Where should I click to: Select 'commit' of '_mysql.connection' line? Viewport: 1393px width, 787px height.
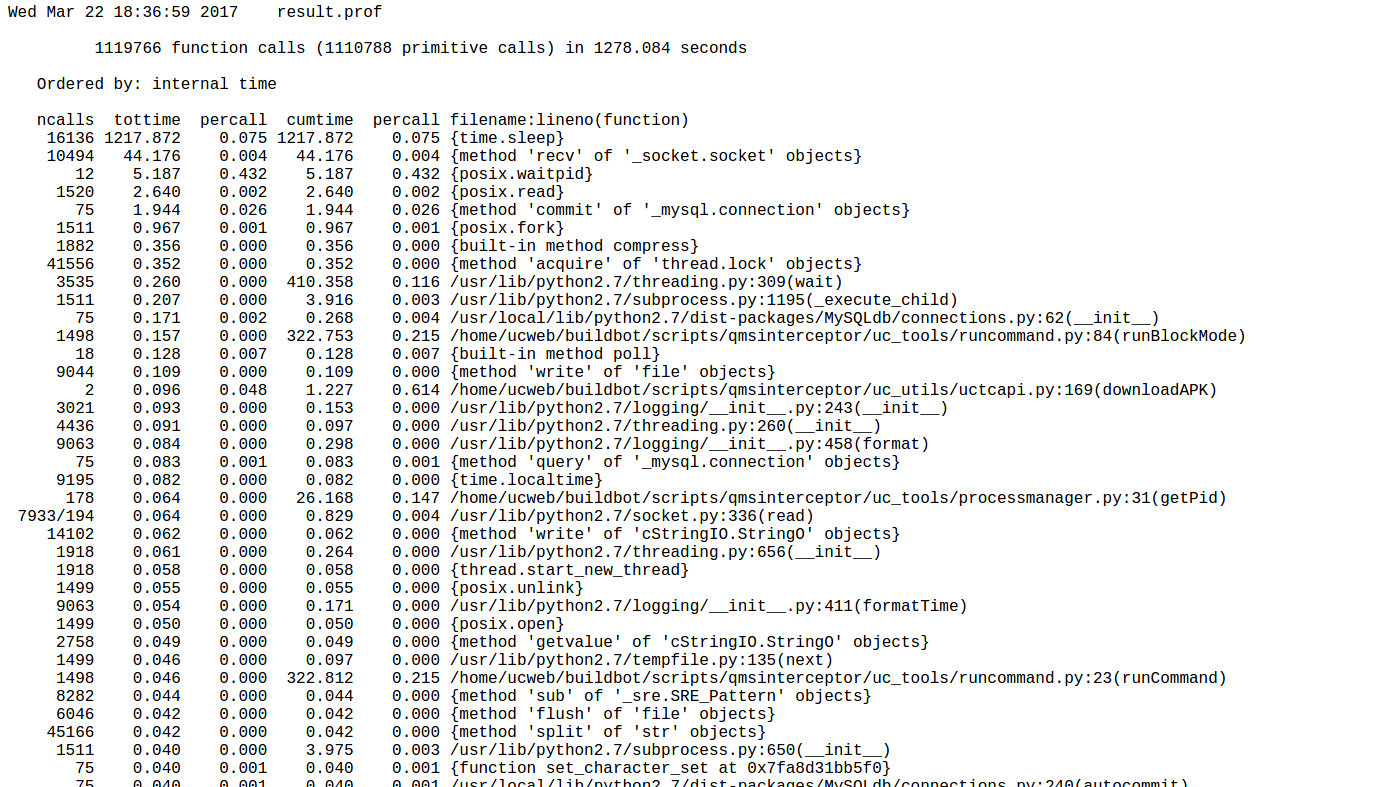pos(680,210)
